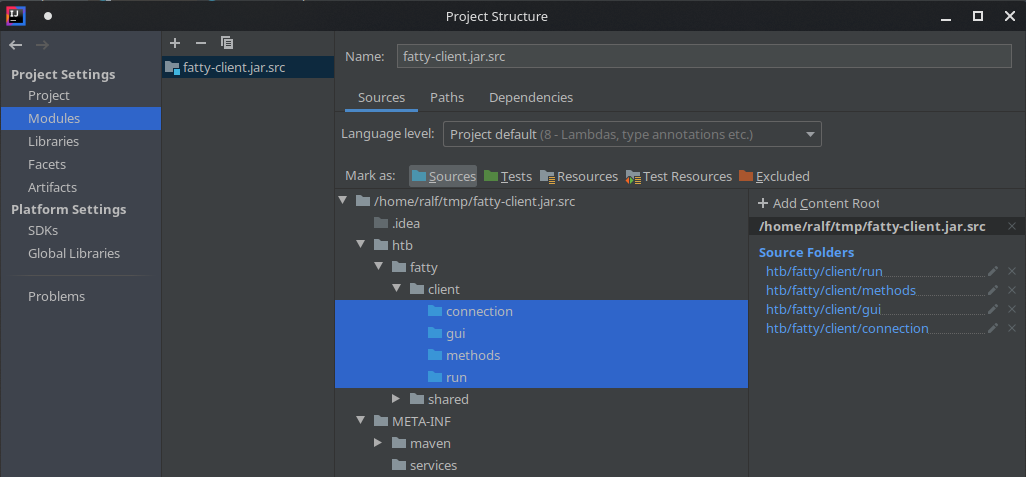Screen dimensions: 1026x477
Task: Switch to the Dependencies tab
Action: pos(531,98)
